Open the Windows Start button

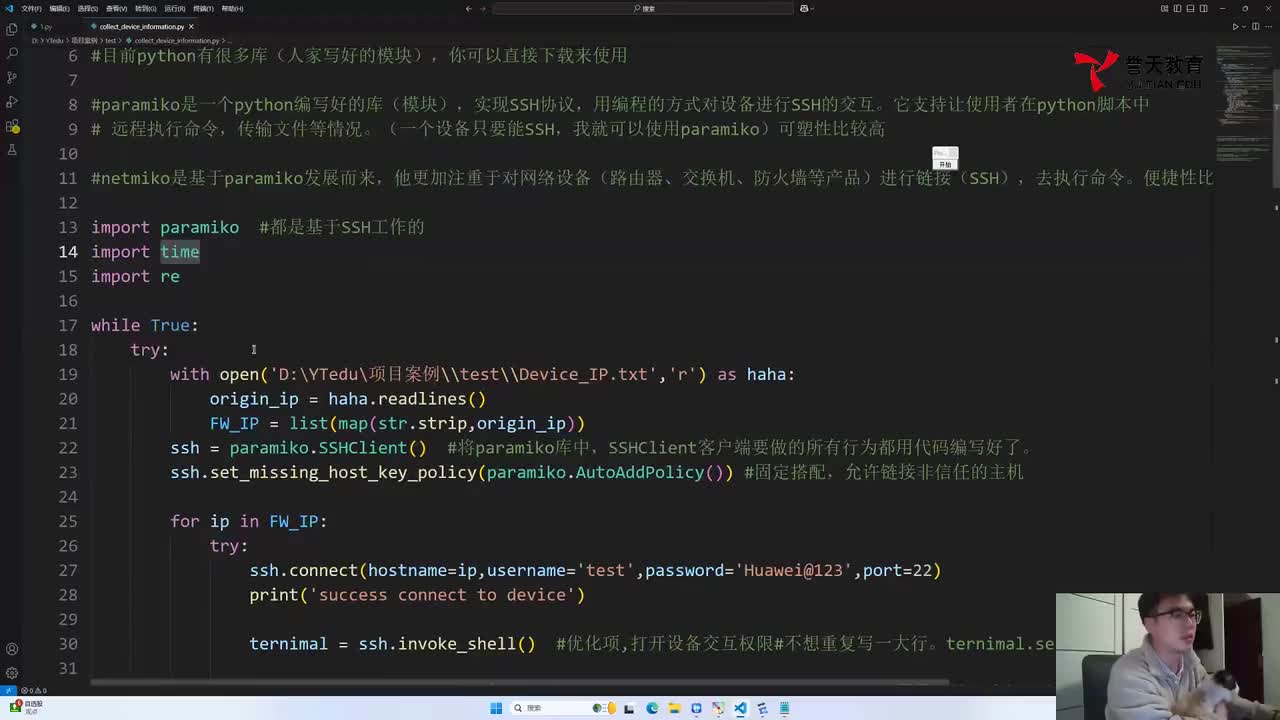[x=496, y=708]
